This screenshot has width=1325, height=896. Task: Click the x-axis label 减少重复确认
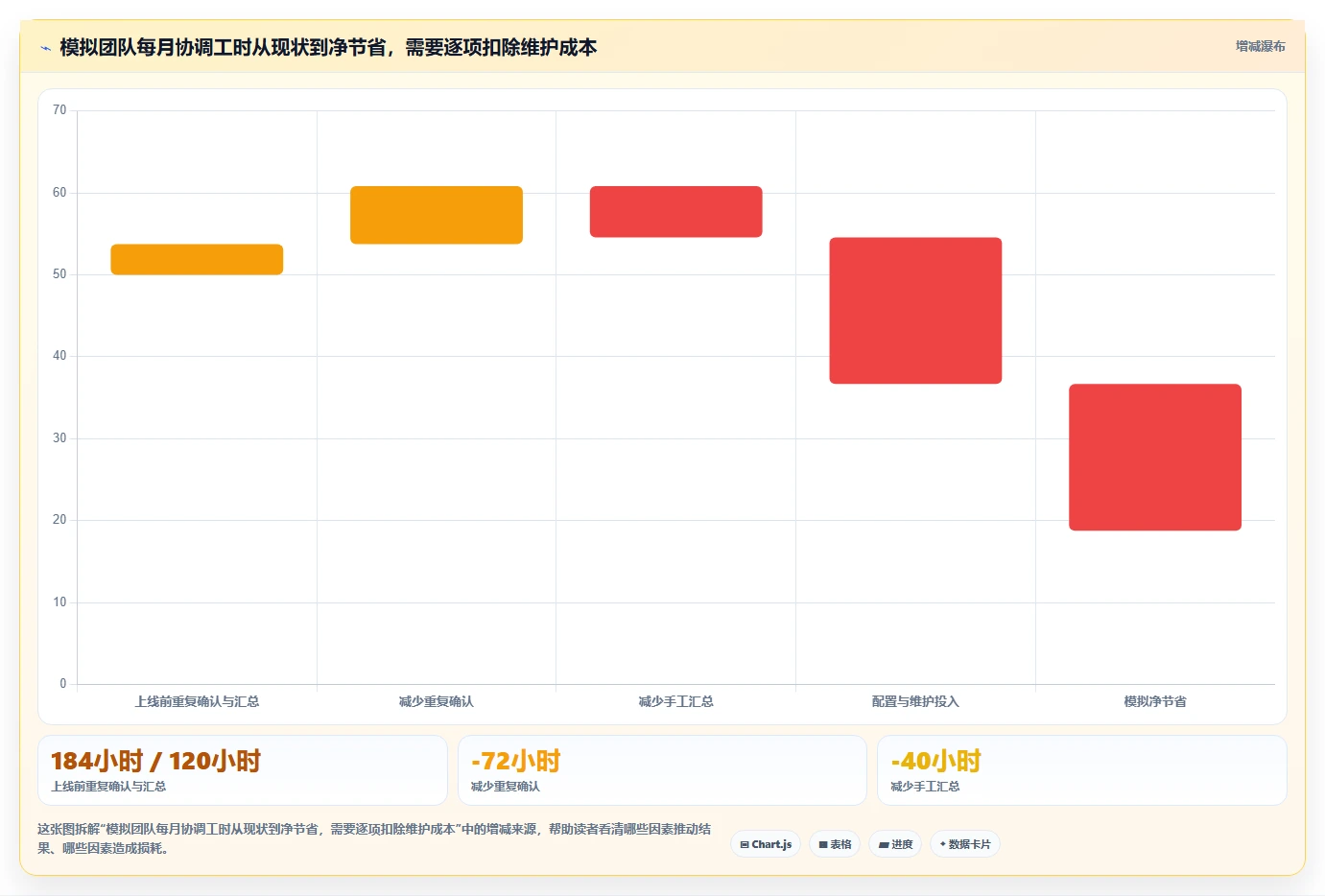pos(437,702)
